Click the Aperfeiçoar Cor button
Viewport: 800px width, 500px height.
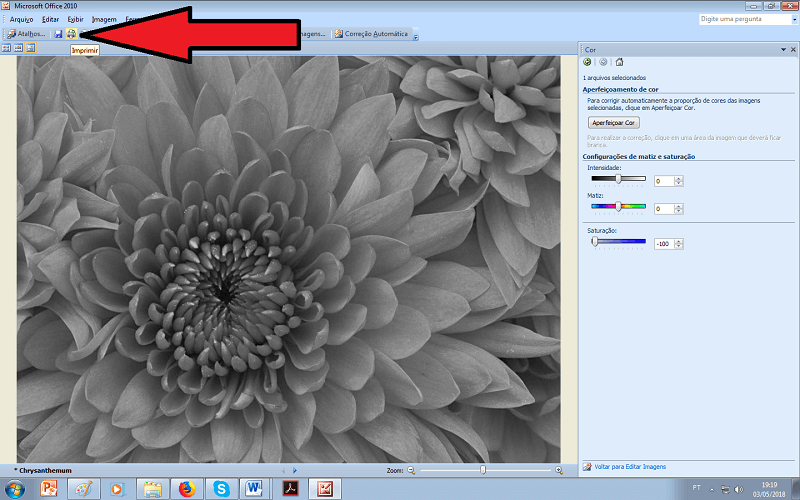[614, 122]
